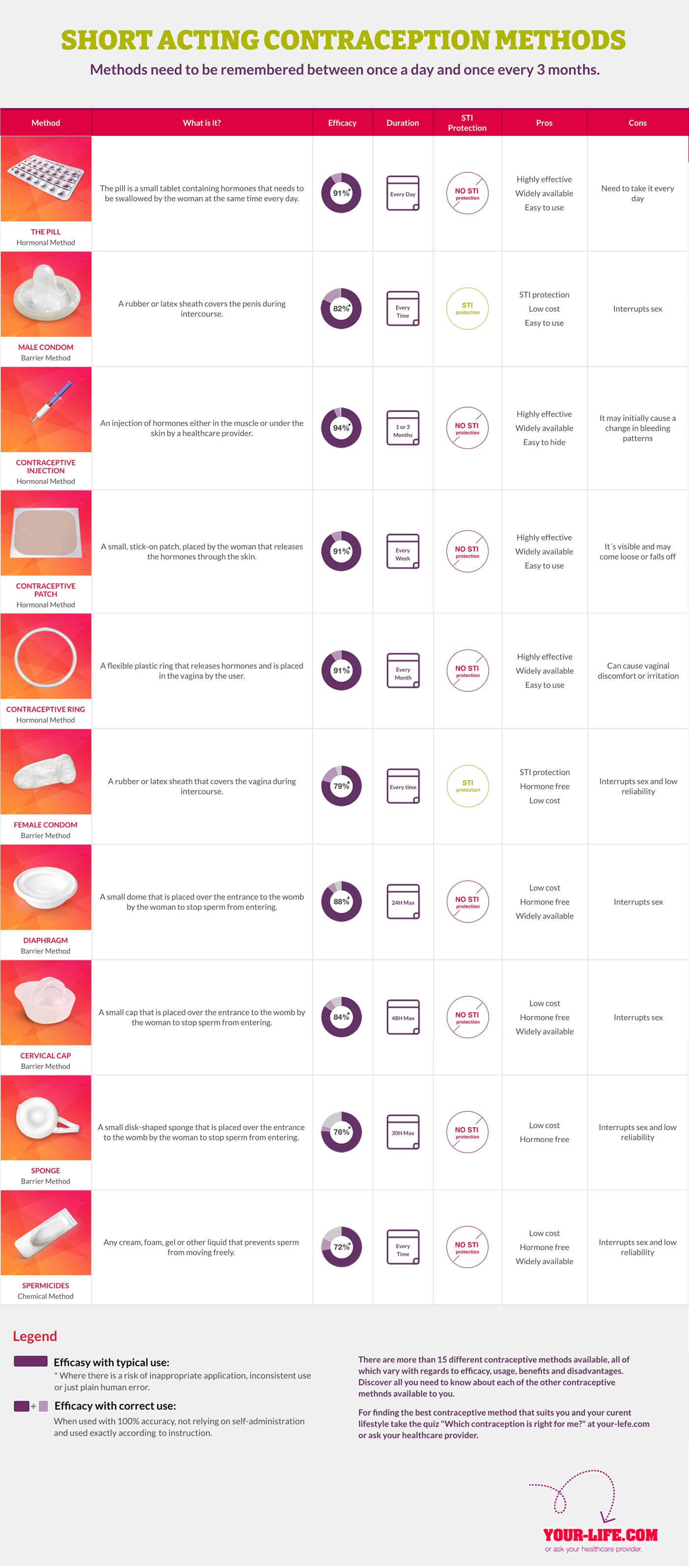This screenshot has height=1568, width=689.
Task: Open the diaphragm product image
Action: pyautogui.click(x=46, y=887)
